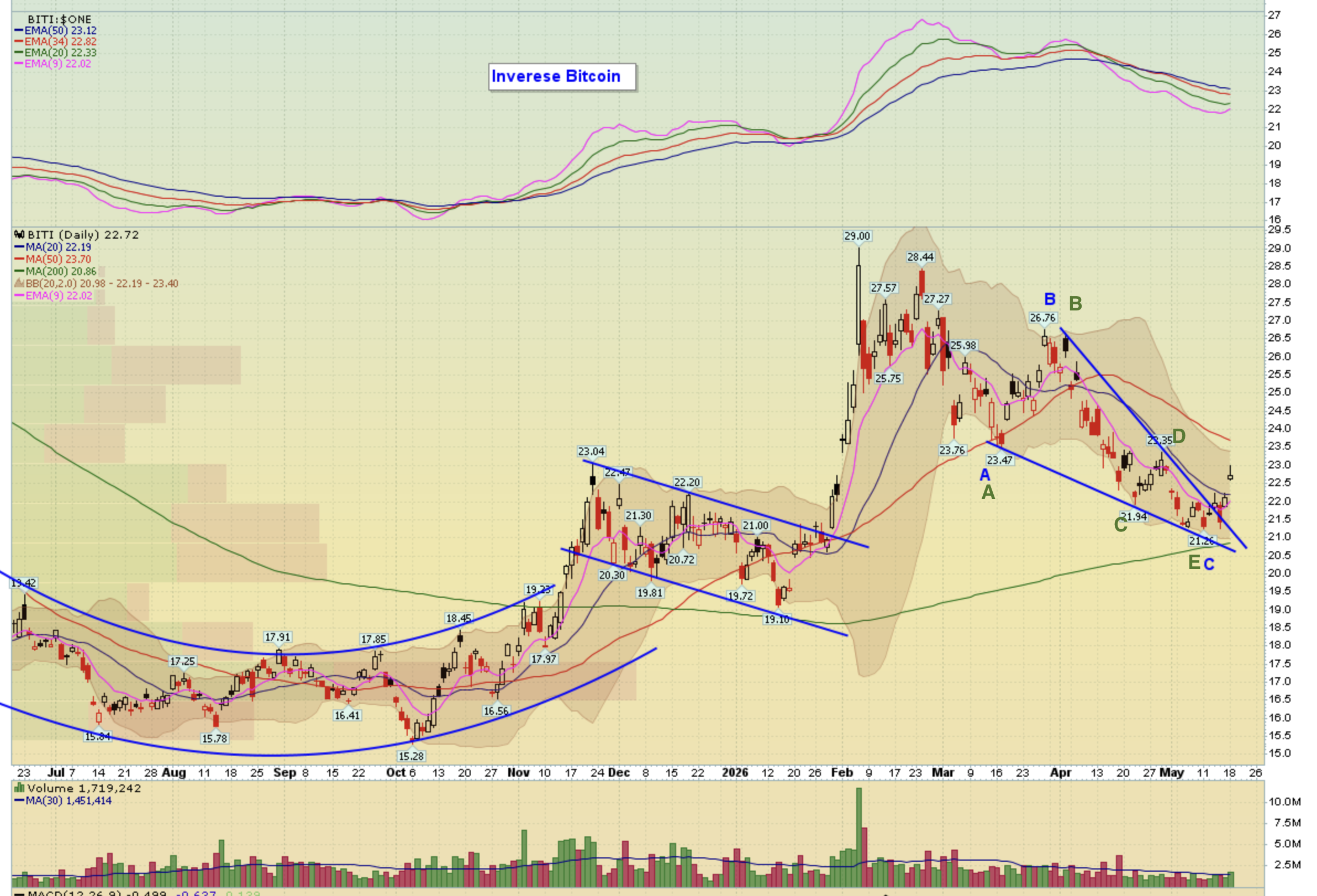Viewport: 1317px width, 896px height.
Task: Select the MA(50) 23.70 legend entry
Action: (53, 259)
